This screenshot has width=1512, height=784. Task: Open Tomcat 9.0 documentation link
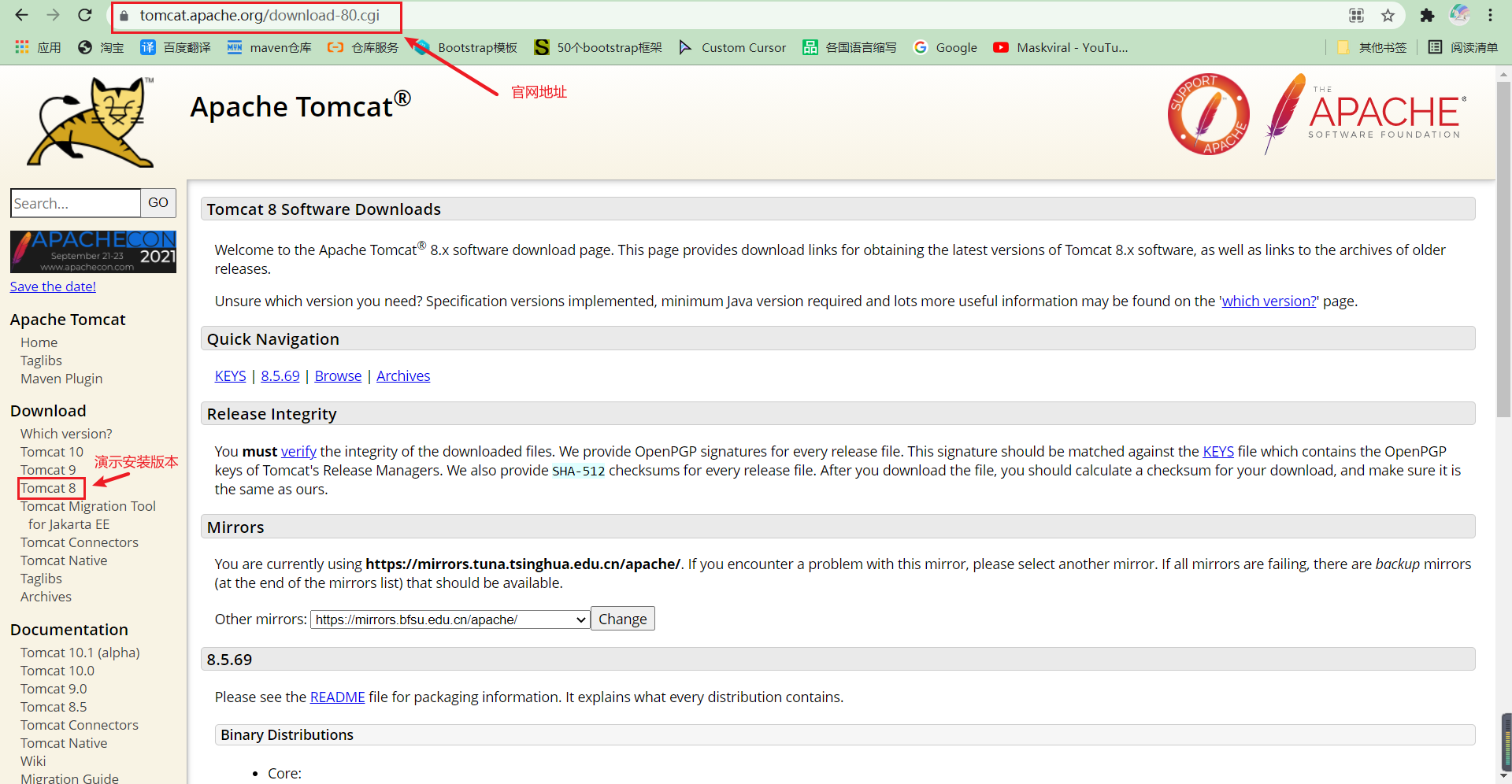[x=54, y=689]
